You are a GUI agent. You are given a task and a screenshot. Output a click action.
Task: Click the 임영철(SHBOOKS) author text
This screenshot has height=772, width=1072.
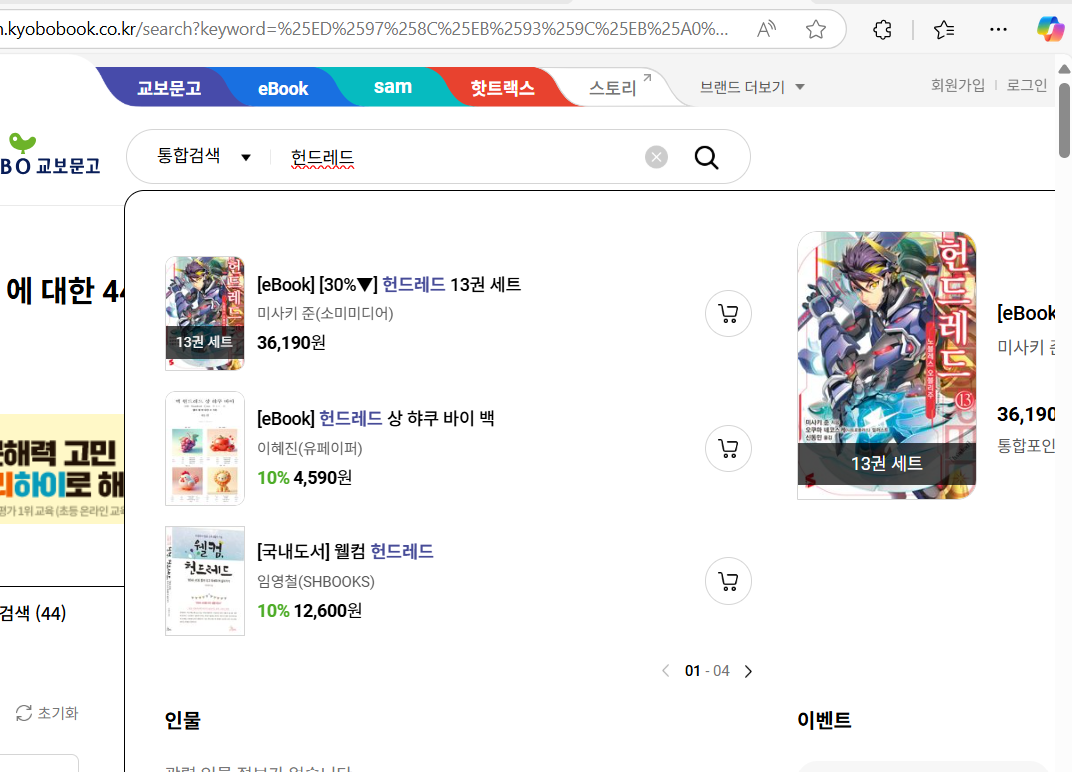[316, 581]
